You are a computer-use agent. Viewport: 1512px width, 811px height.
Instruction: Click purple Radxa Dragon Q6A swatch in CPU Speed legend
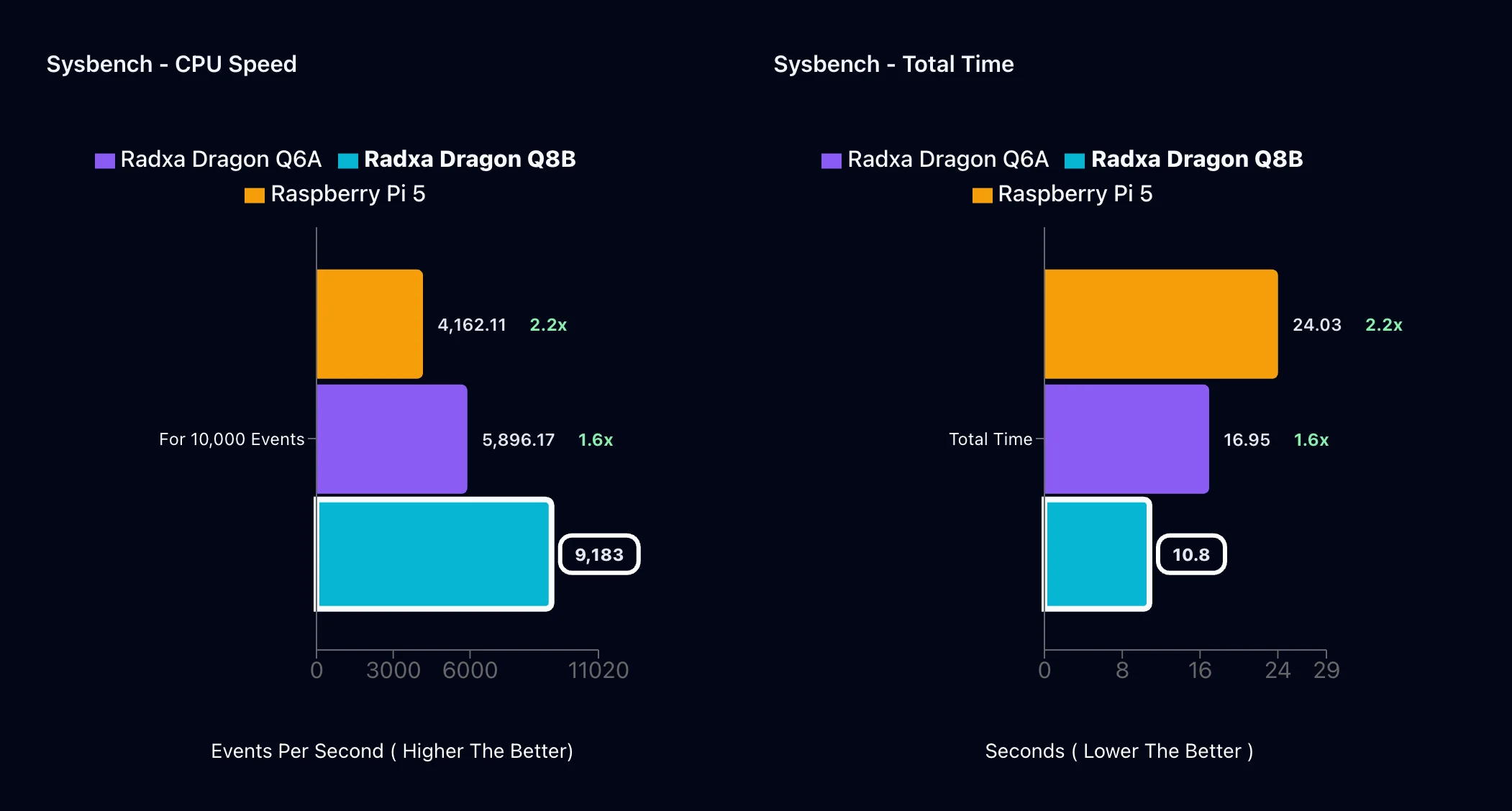click(x=105, y=160)
